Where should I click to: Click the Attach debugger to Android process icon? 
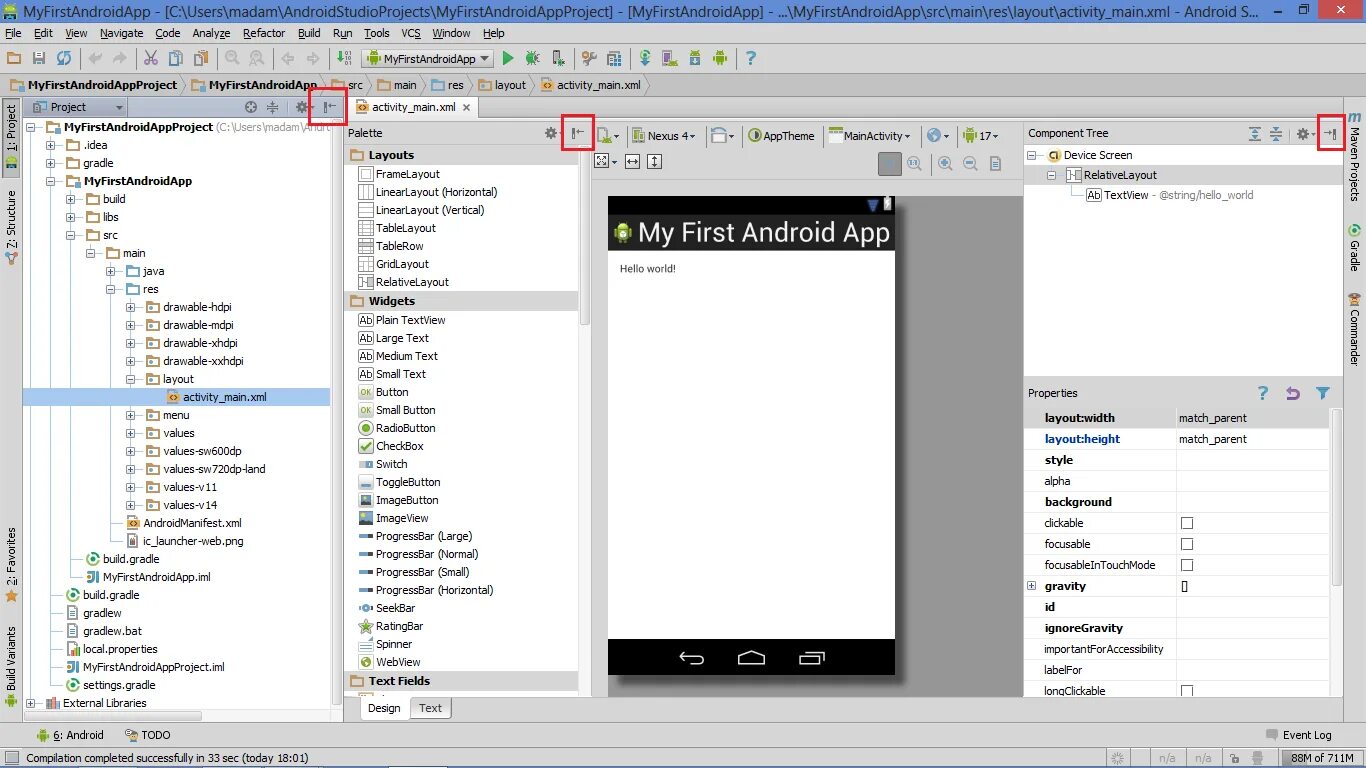coord(558,59)
